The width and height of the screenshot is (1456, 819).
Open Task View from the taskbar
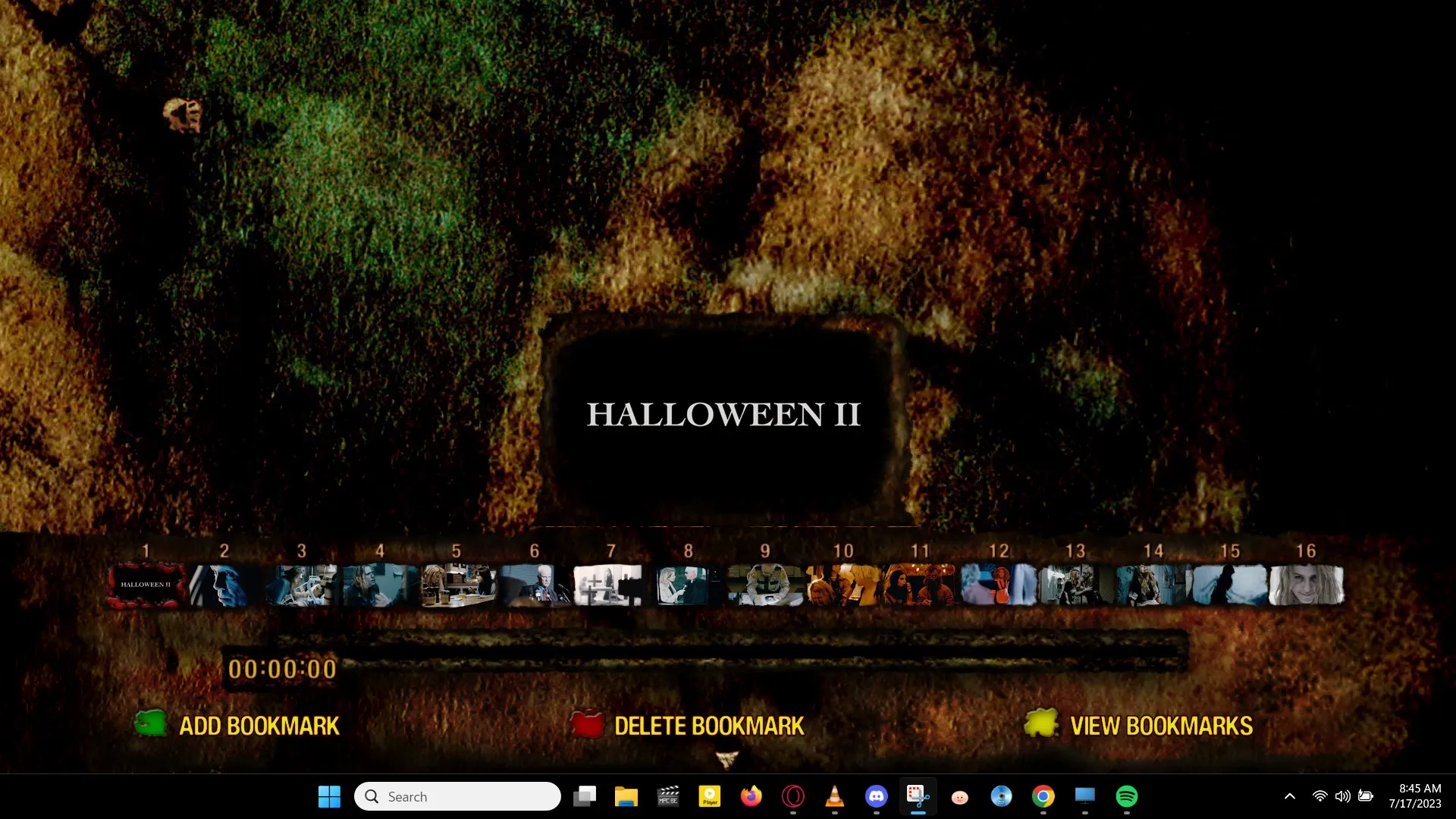point(584,796)
